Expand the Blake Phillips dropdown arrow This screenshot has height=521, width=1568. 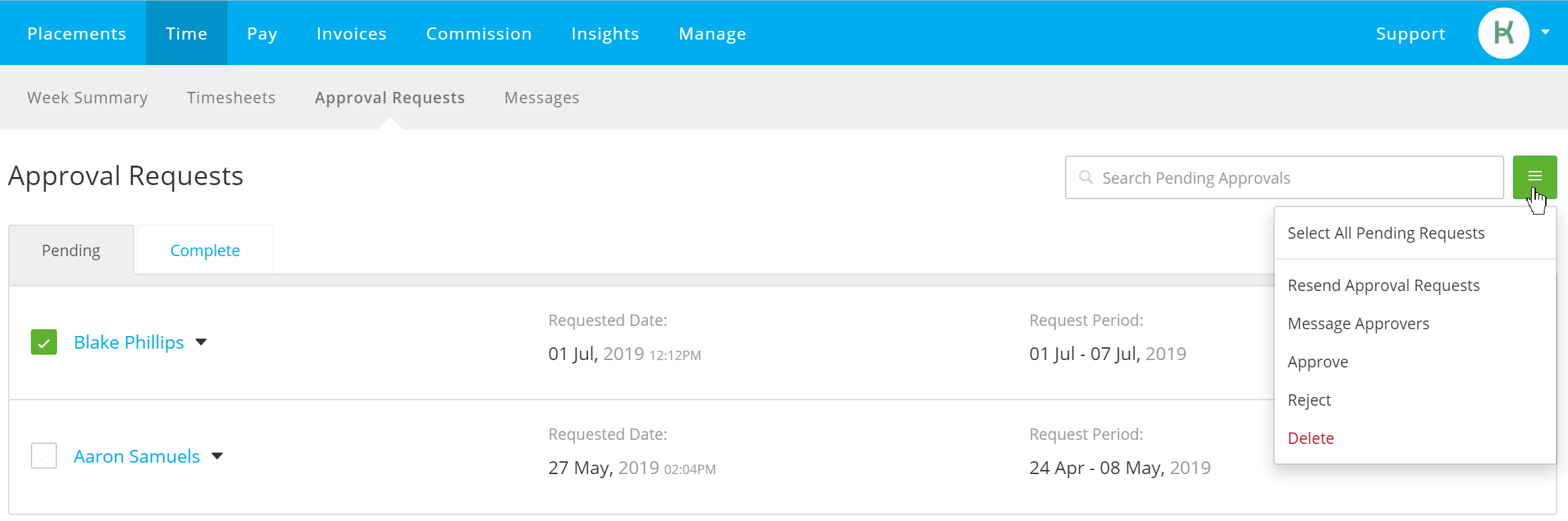pyautogui.click(x=201, y=342)
